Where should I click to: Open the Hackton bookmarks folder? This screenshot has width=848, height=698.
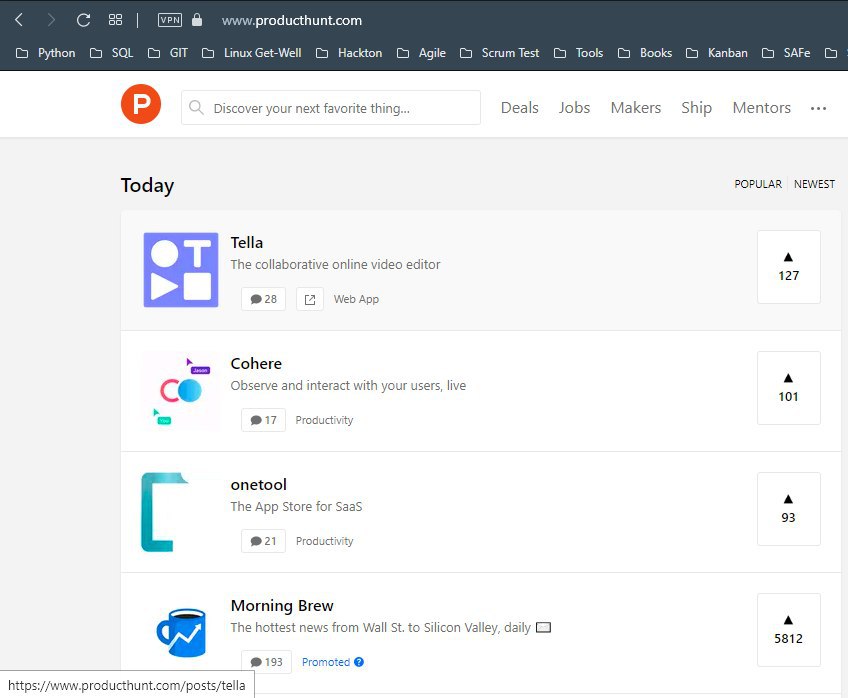pyautogui.click(x=349, y=53)
